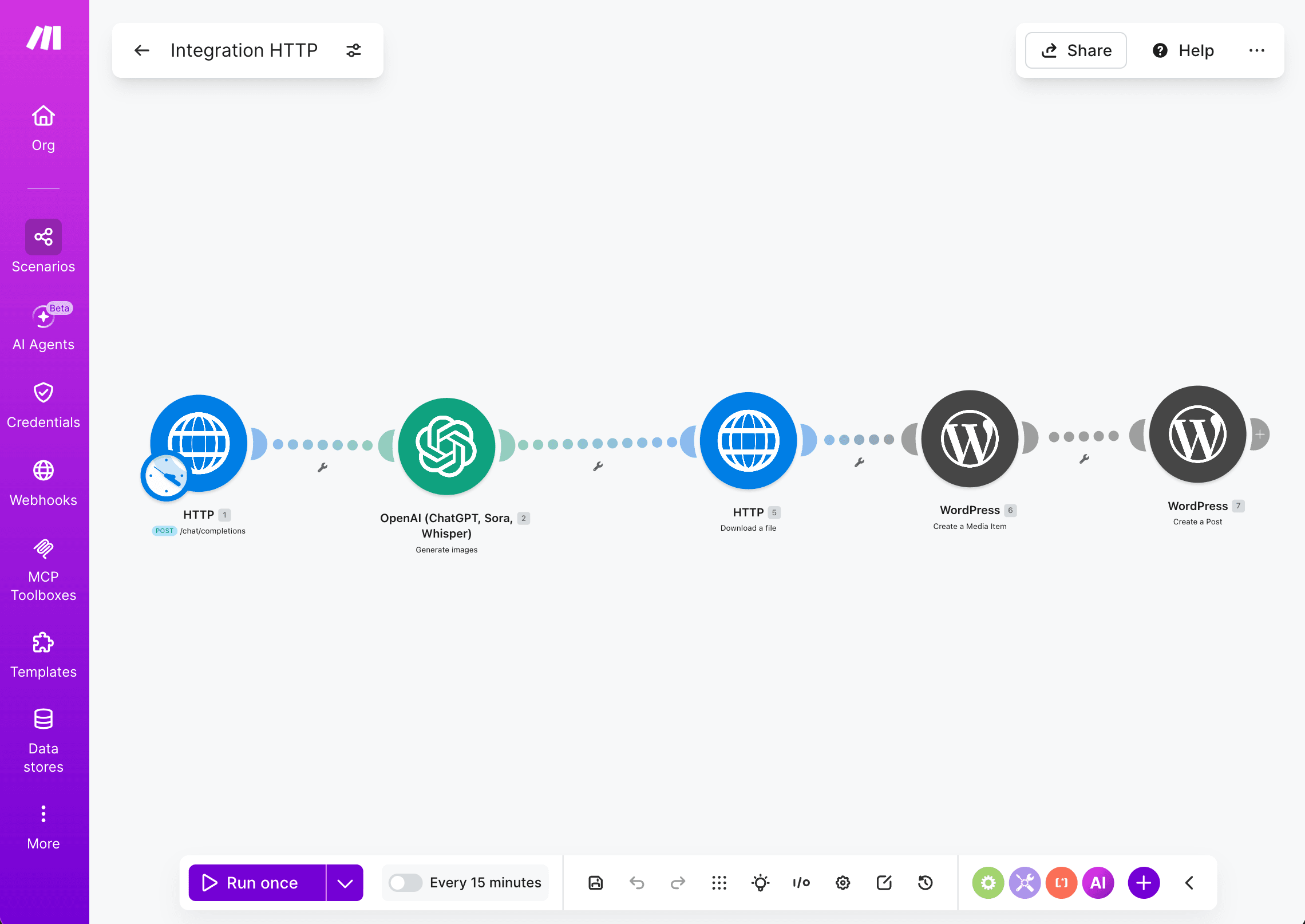Open MCP Toolboxes section

coord(43,570)
